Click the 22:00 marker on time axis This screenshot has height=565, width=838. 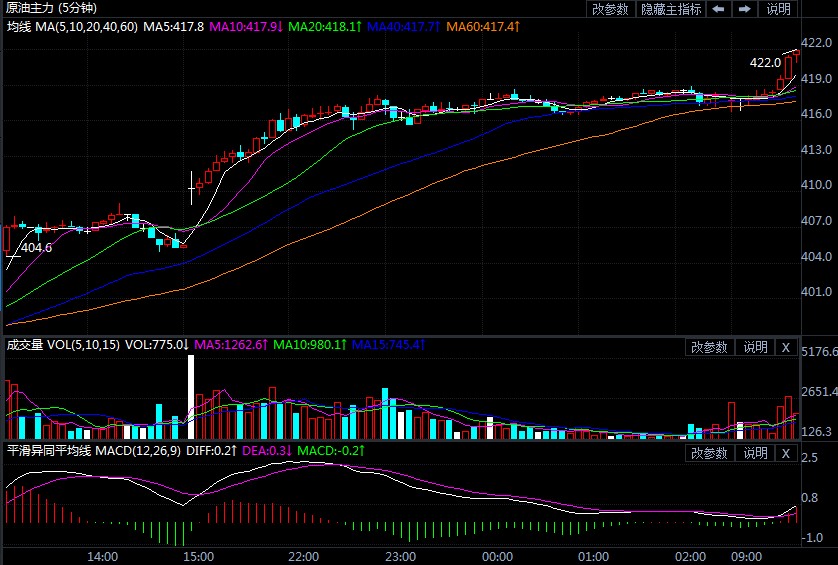[303, 555]
